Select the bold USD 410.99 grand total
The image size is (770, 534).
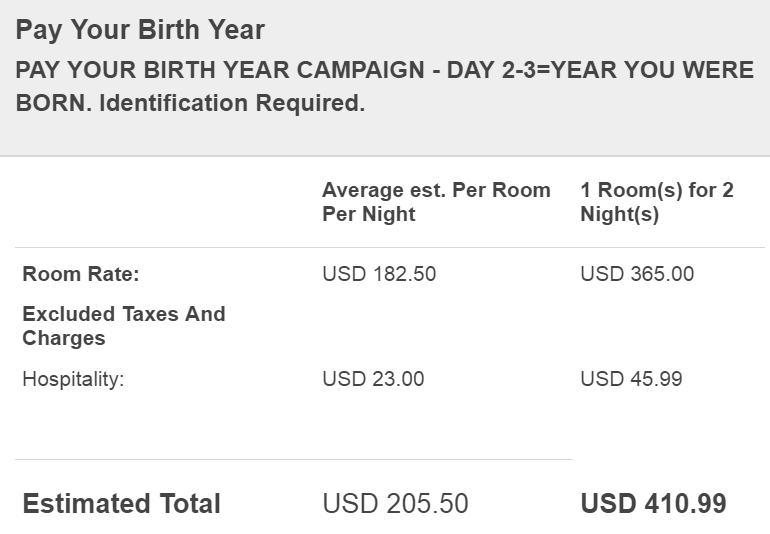click(x=653, y=504)
